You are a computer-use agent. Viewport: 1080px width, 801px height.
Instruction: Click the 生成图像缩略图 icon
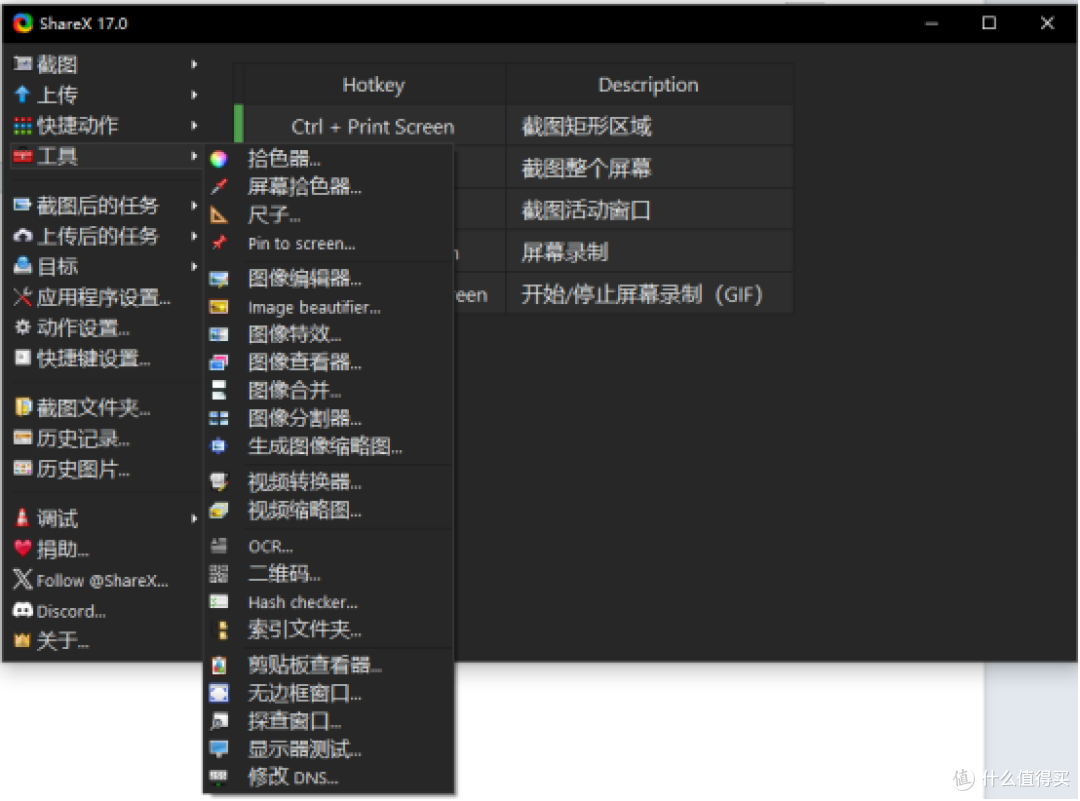[219, 446]
